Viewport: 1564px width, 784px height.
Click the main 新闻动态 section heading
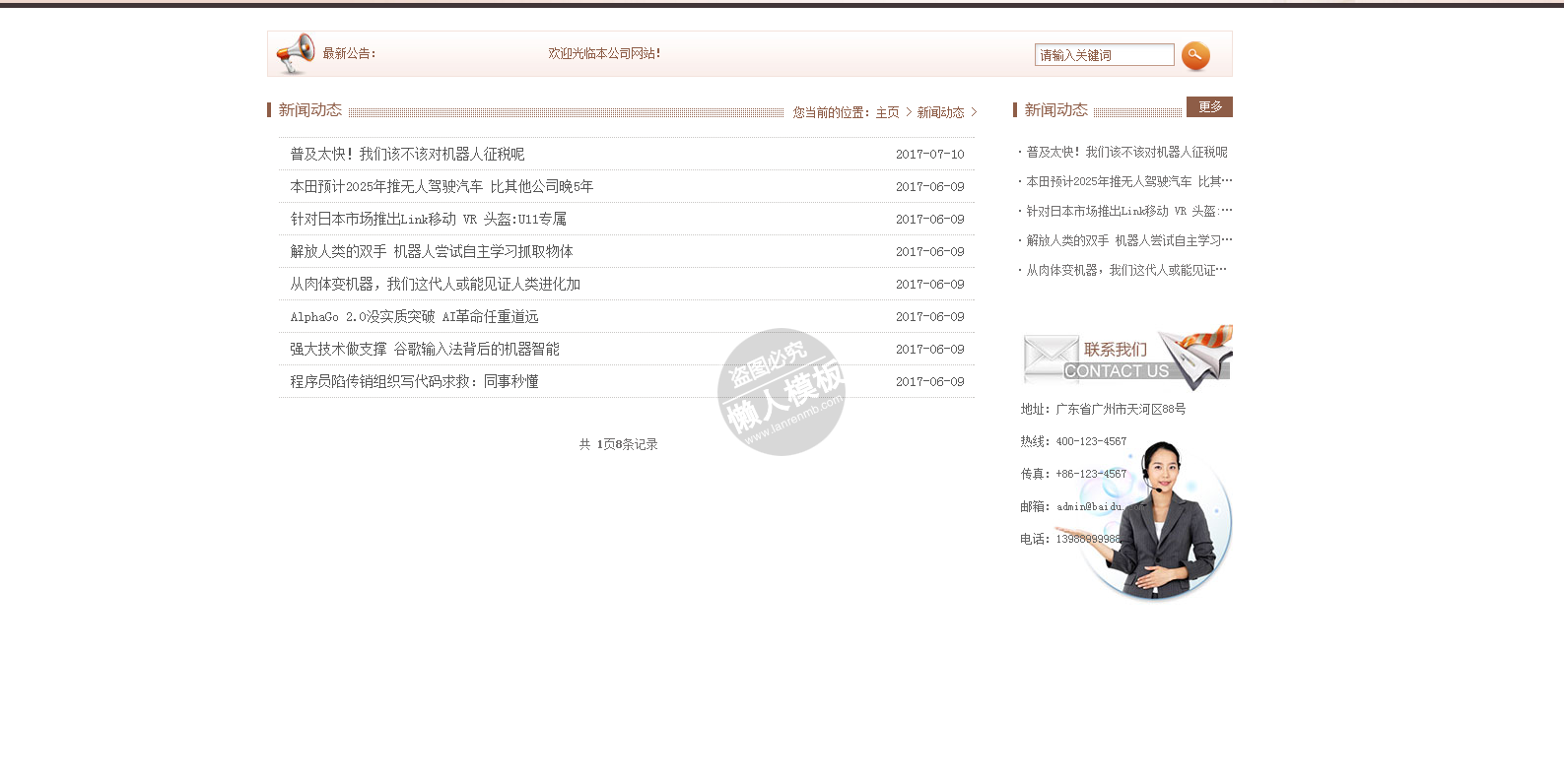click(309, 109)
